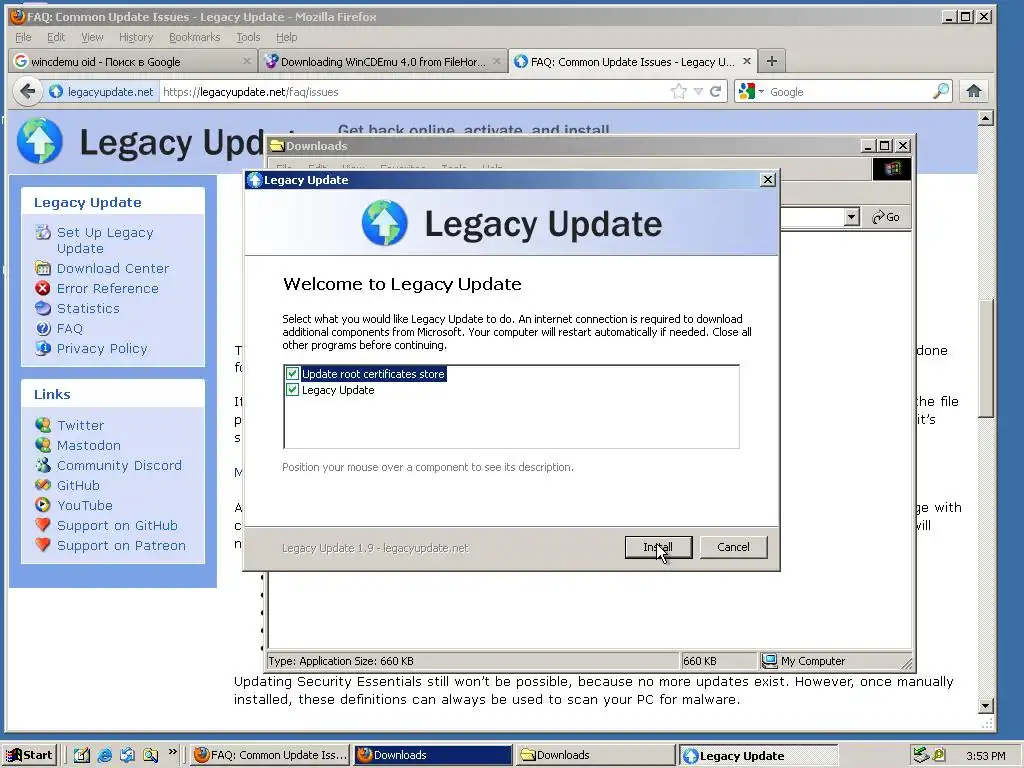The height and width of the screenshot is (768, 1024).
Task: Click the Twitter link icon
Action: pyautogui.click(x=43, y=425)
